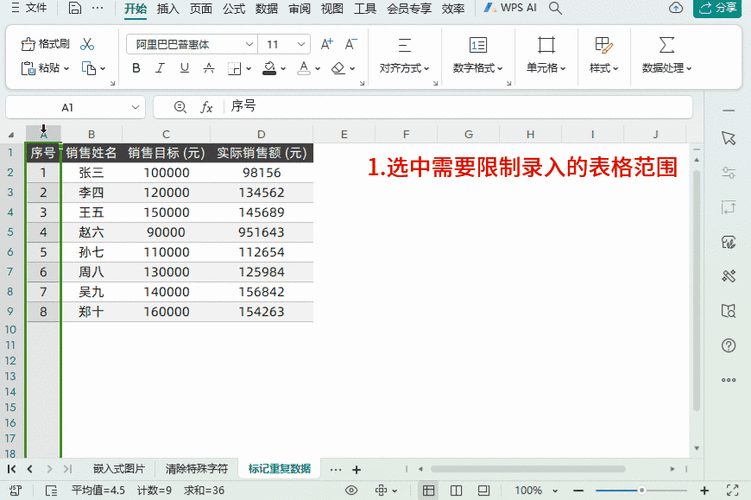Click the formula bar zoom magnifier icon

click(x=180, y=107)
